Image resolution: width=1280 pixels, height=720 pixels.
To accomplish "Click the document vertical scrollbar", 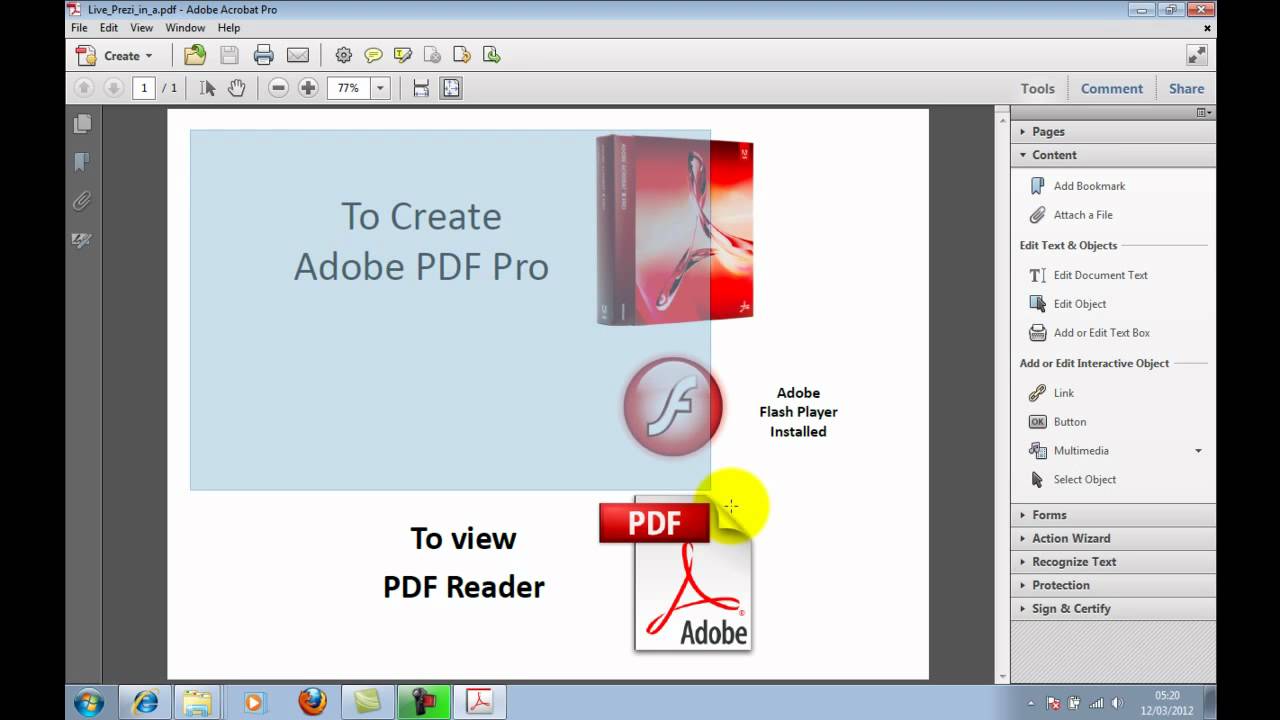I will 1002,395.
